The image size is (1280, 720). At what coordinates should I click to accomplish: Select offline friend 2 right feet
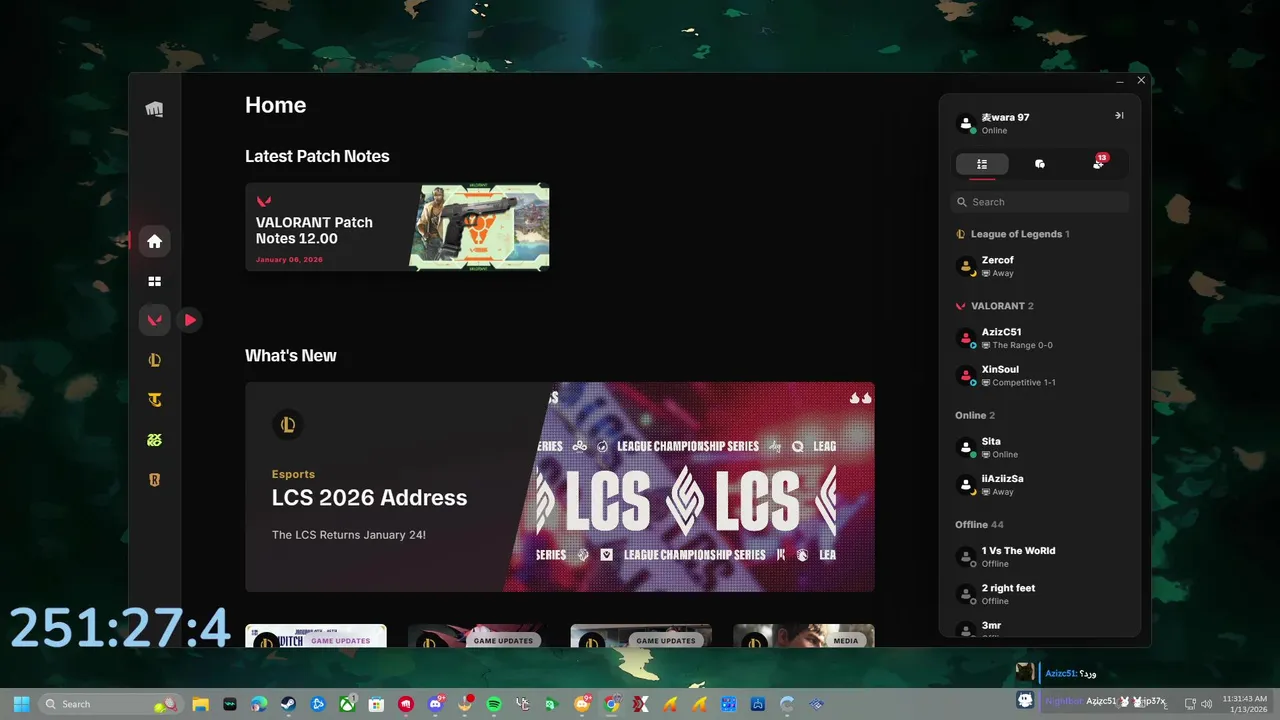pos(1040,594)
